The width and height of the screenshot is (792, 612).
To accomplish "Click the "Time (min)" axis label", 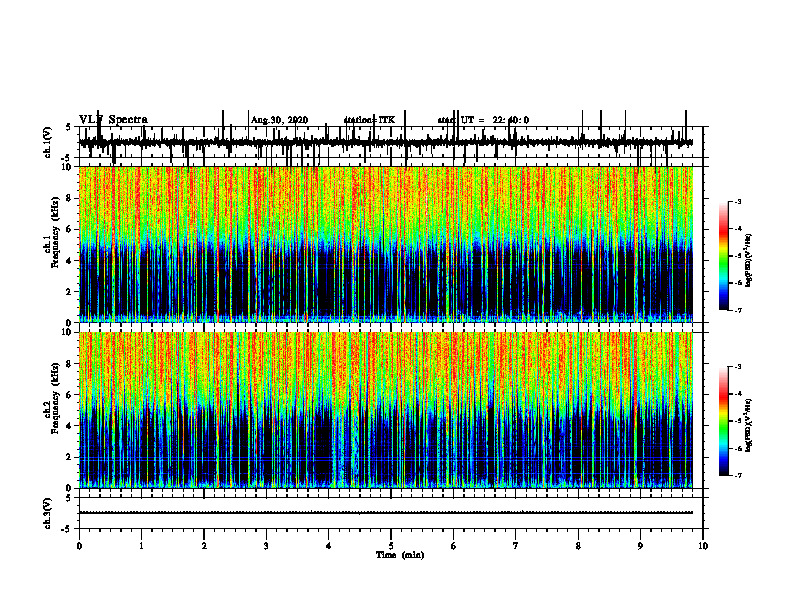I will click(x=400, y=555).
